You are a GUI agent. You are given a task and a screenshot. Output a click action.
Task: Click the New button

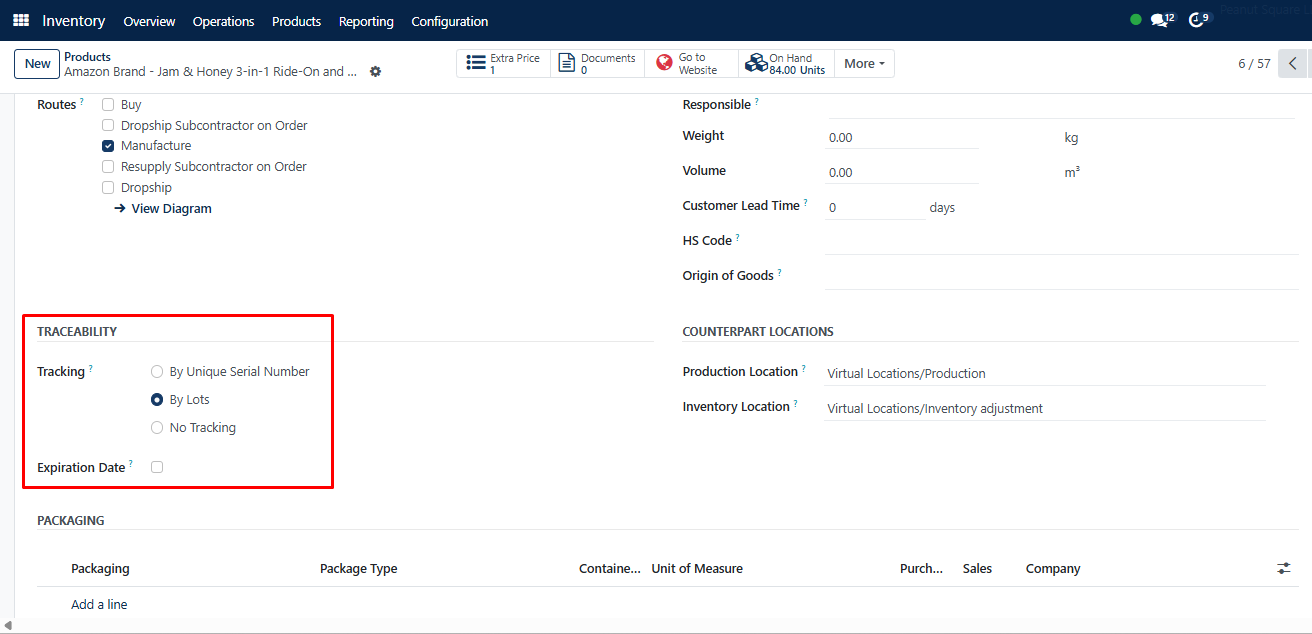point(37,64)
